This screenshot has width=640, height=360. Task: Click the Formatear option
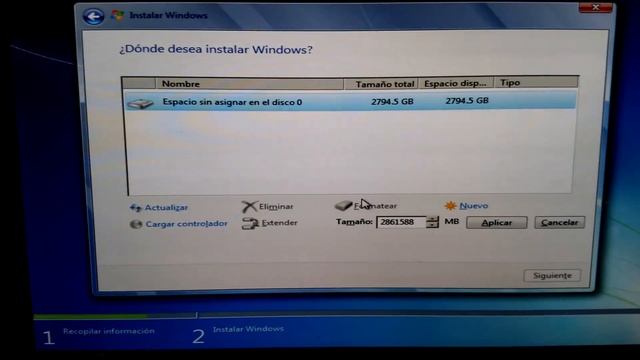[375, 206]
